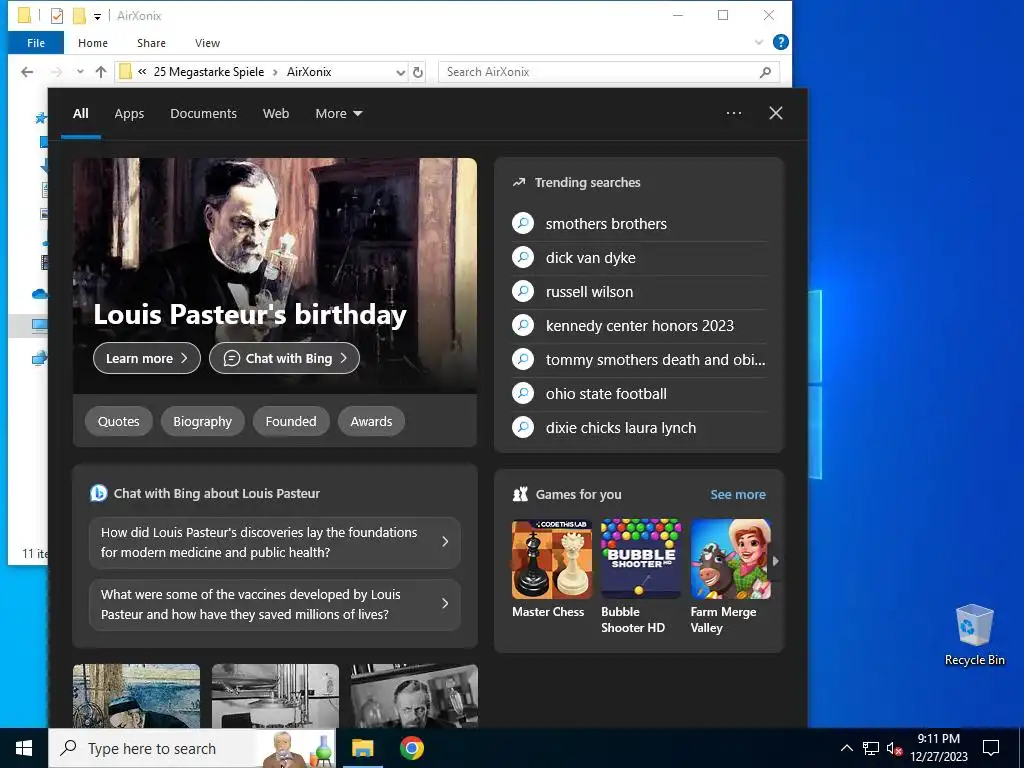Open recent locations dropdown in Explorer

coord(80,72)
